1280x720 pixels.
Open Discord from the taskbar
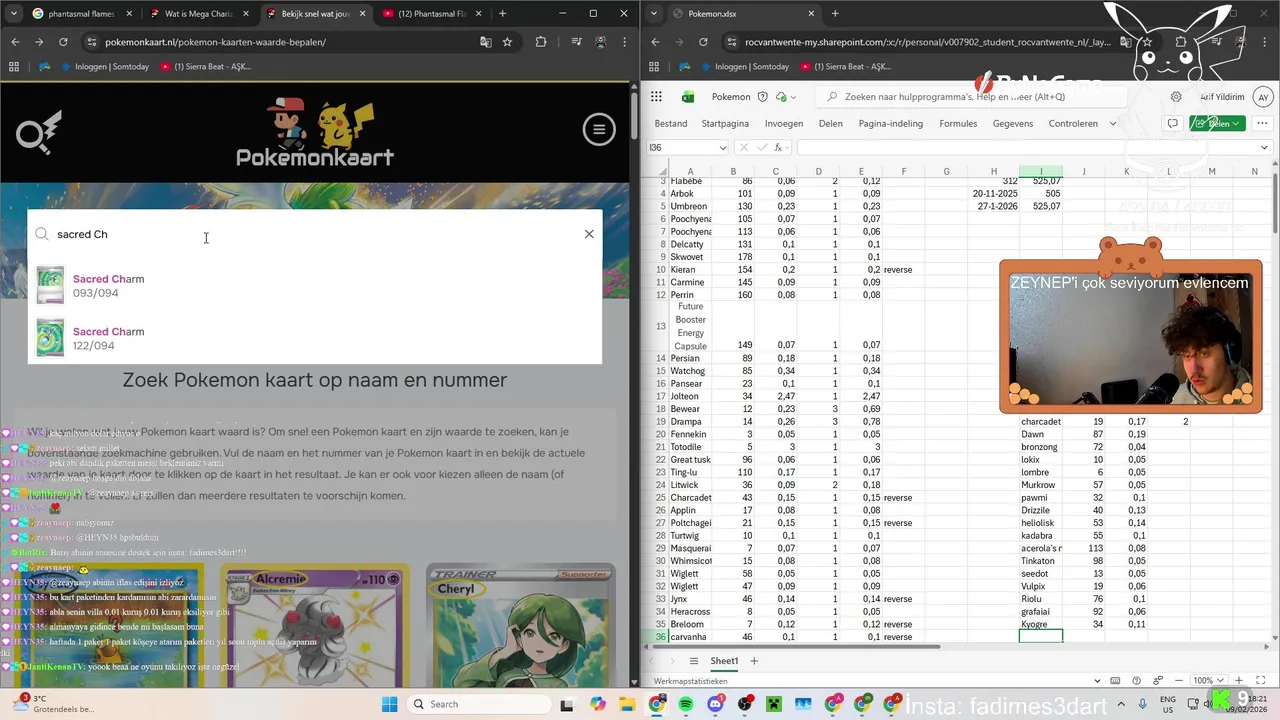click(x=715, y=704)
